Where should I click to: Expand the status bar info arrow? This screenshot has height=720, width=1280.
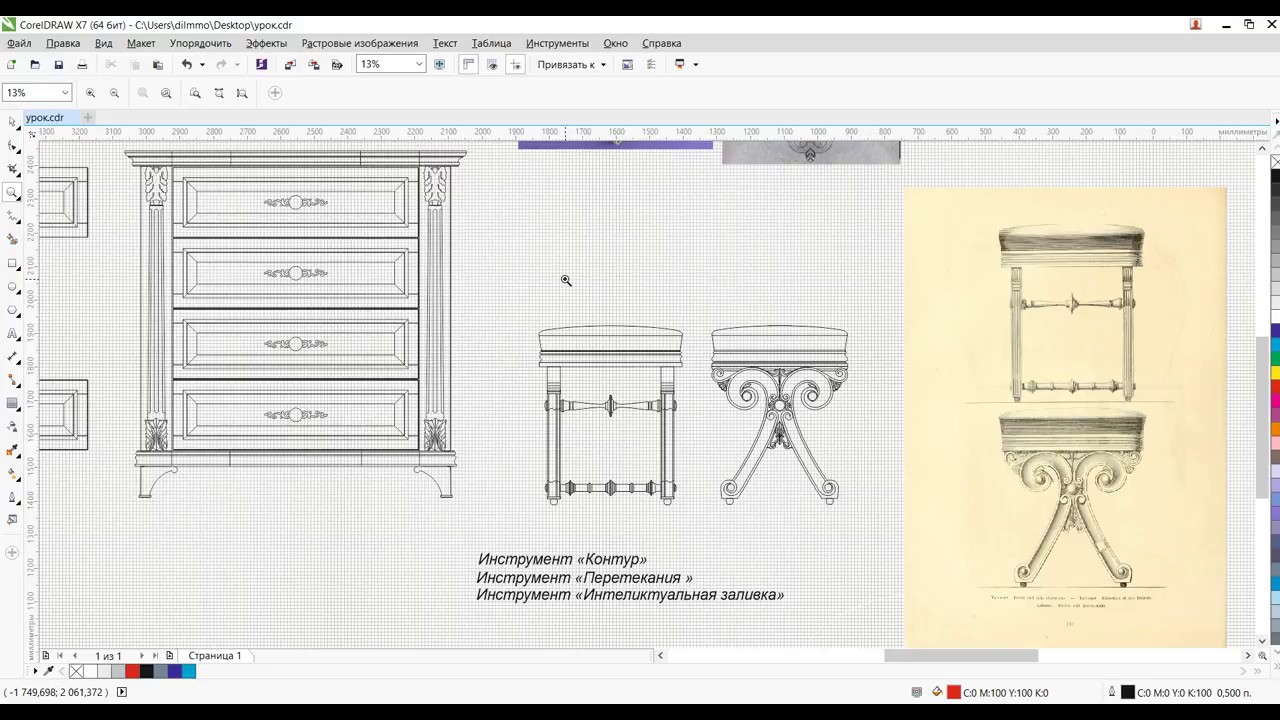[122, 692]
